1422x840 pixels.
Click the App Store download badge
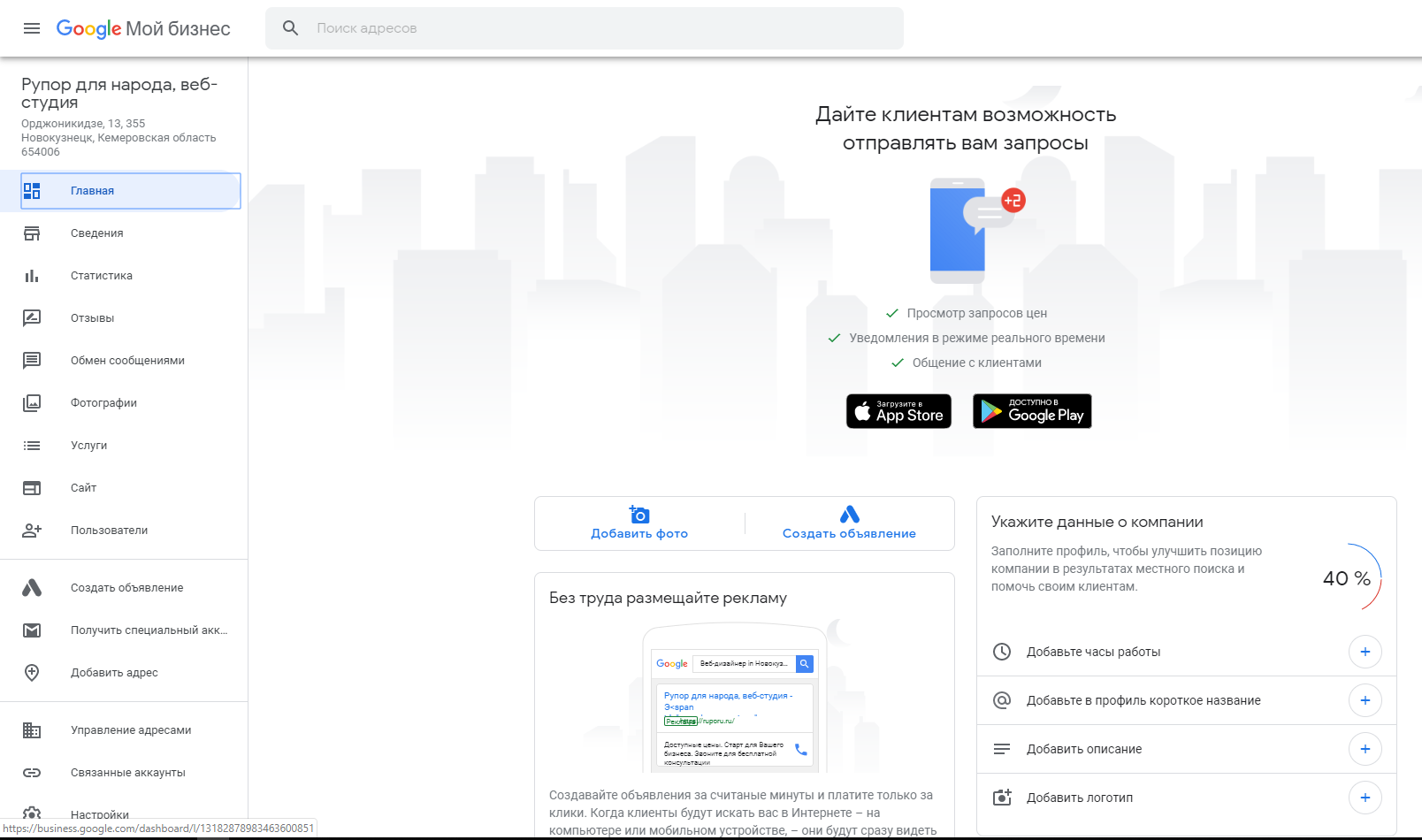pos(898,411)
